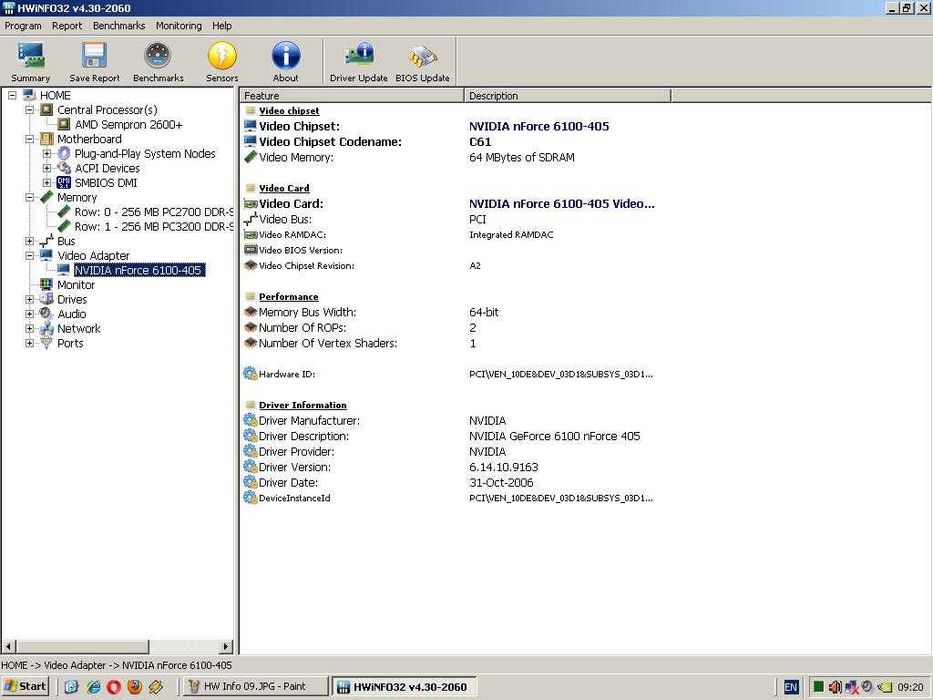Expand the Drives node

29,299
